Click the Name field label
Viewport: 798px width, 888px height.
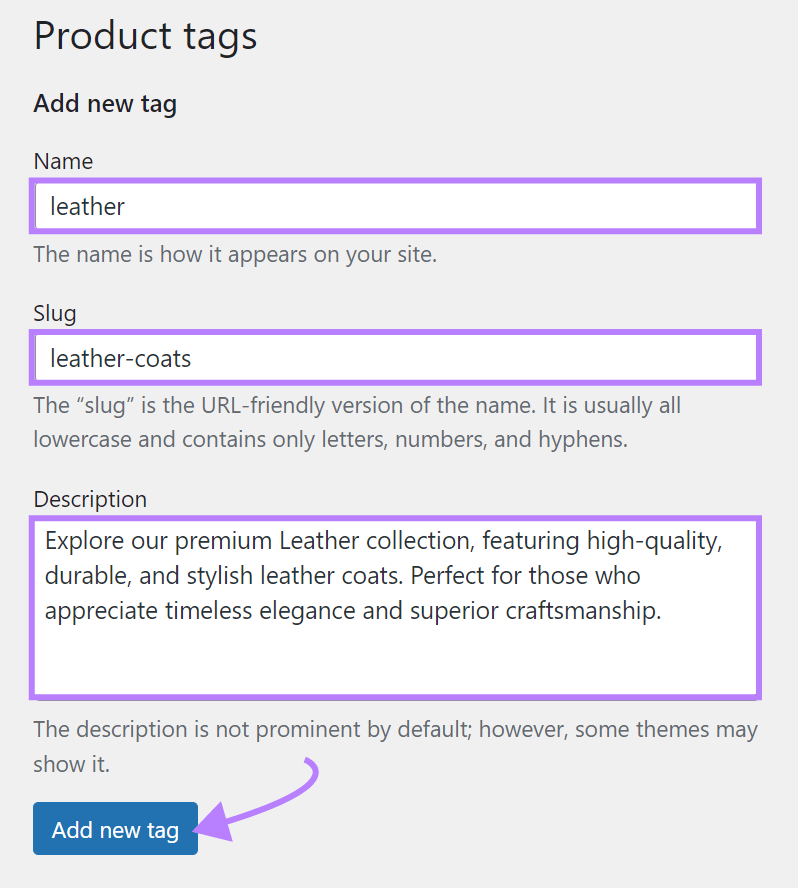pyautogui.click(x=62, y=161)
